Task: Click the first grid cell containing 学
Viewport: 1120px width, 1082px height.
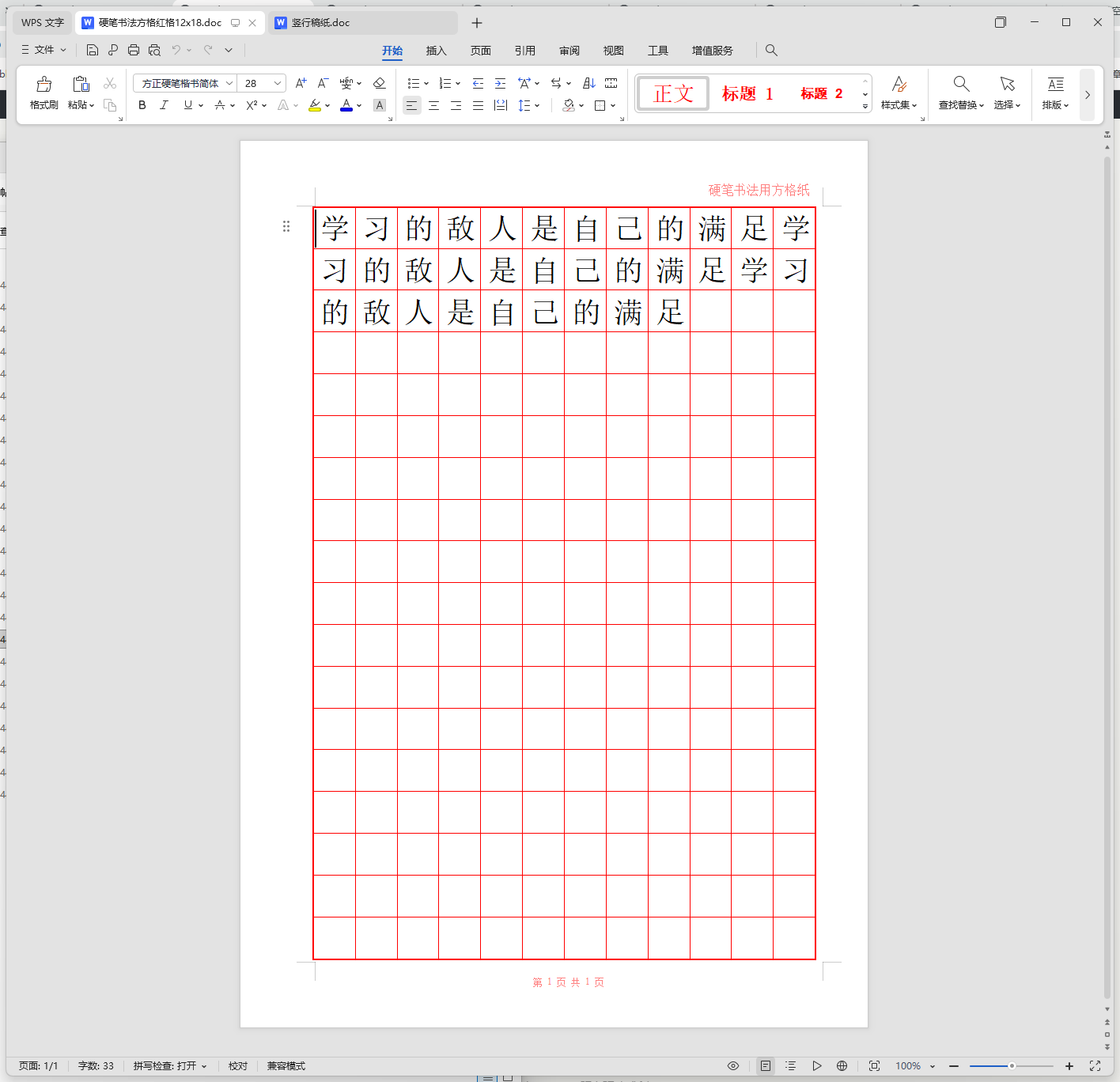Action: (335, 229)
